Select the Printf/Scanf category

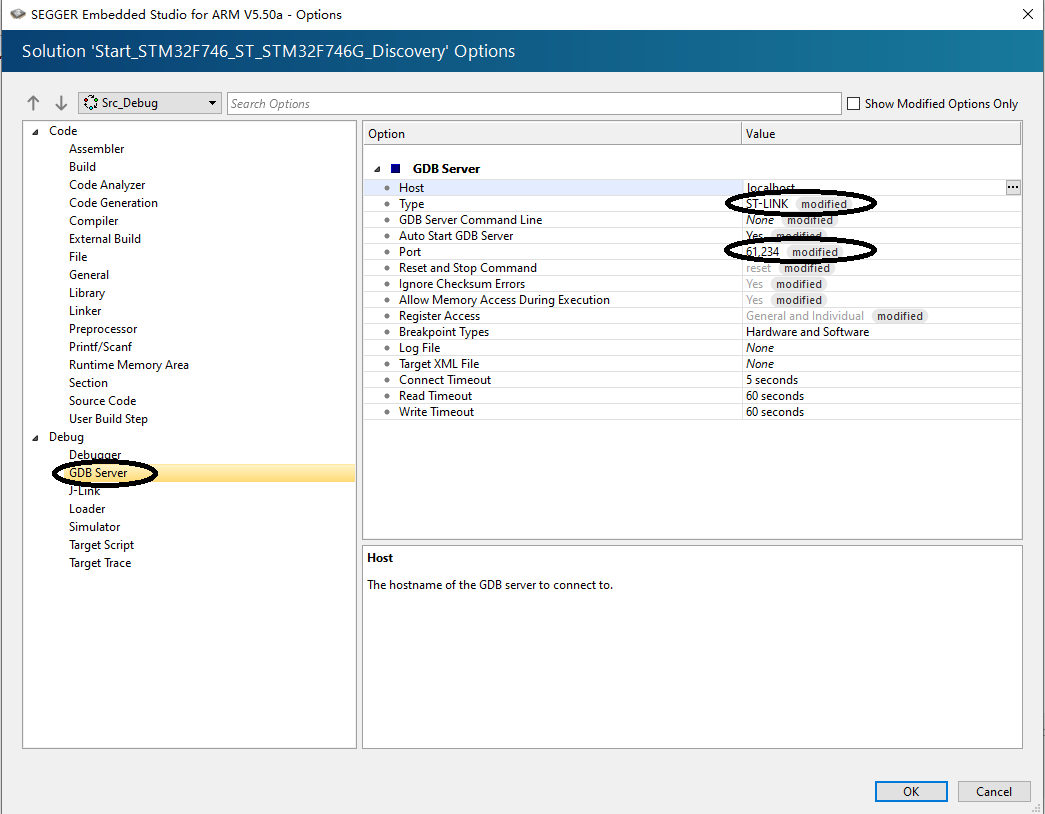(101, 347)
